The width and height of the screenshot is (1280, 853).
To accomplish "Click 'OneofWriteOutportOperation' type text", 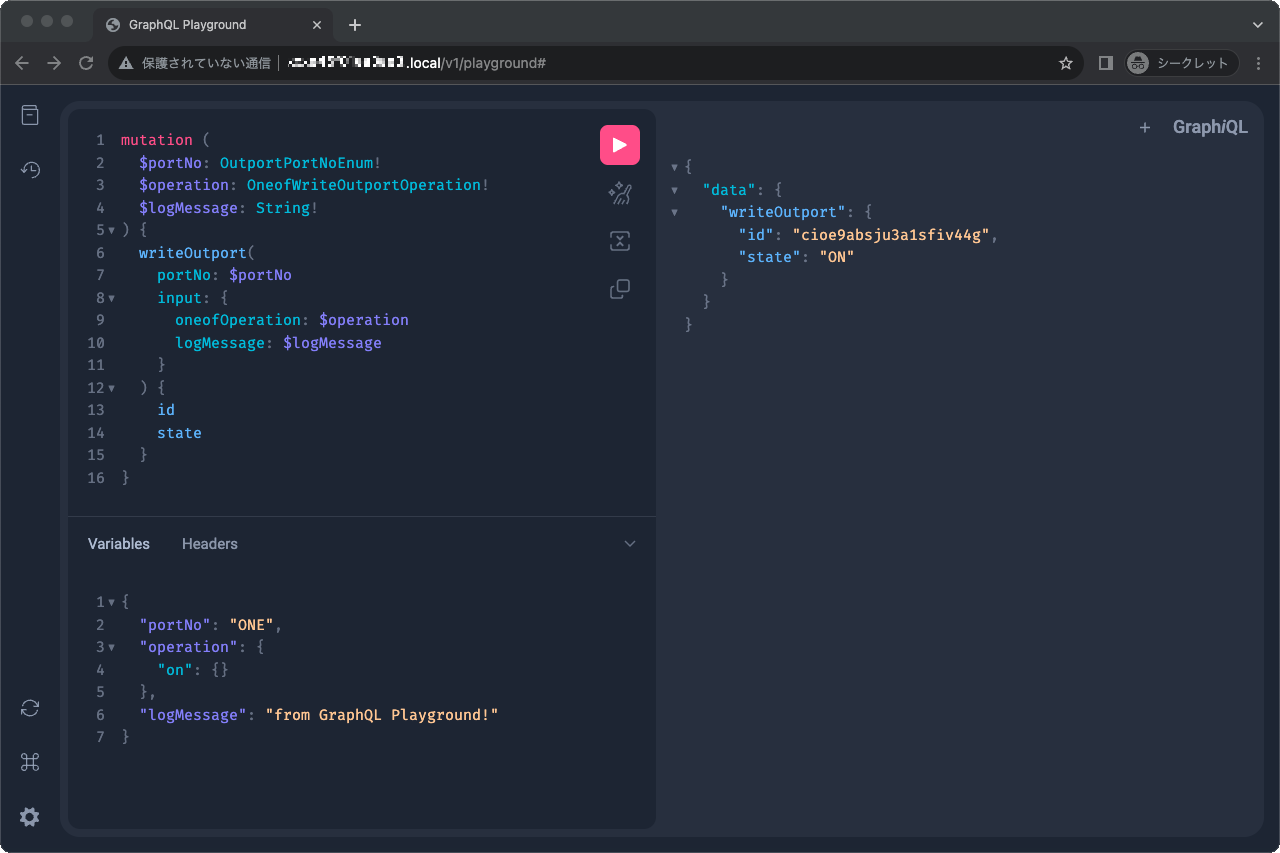I will [x=364, y=185].
